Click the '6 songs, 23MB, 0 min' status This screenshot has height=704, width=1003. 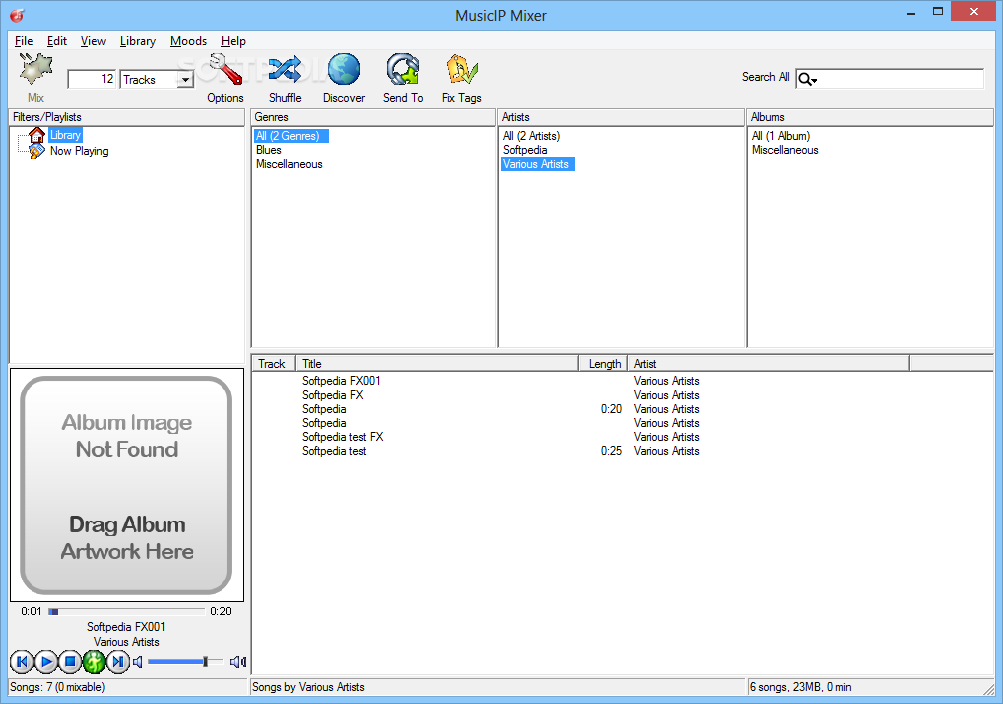point(800,687)
